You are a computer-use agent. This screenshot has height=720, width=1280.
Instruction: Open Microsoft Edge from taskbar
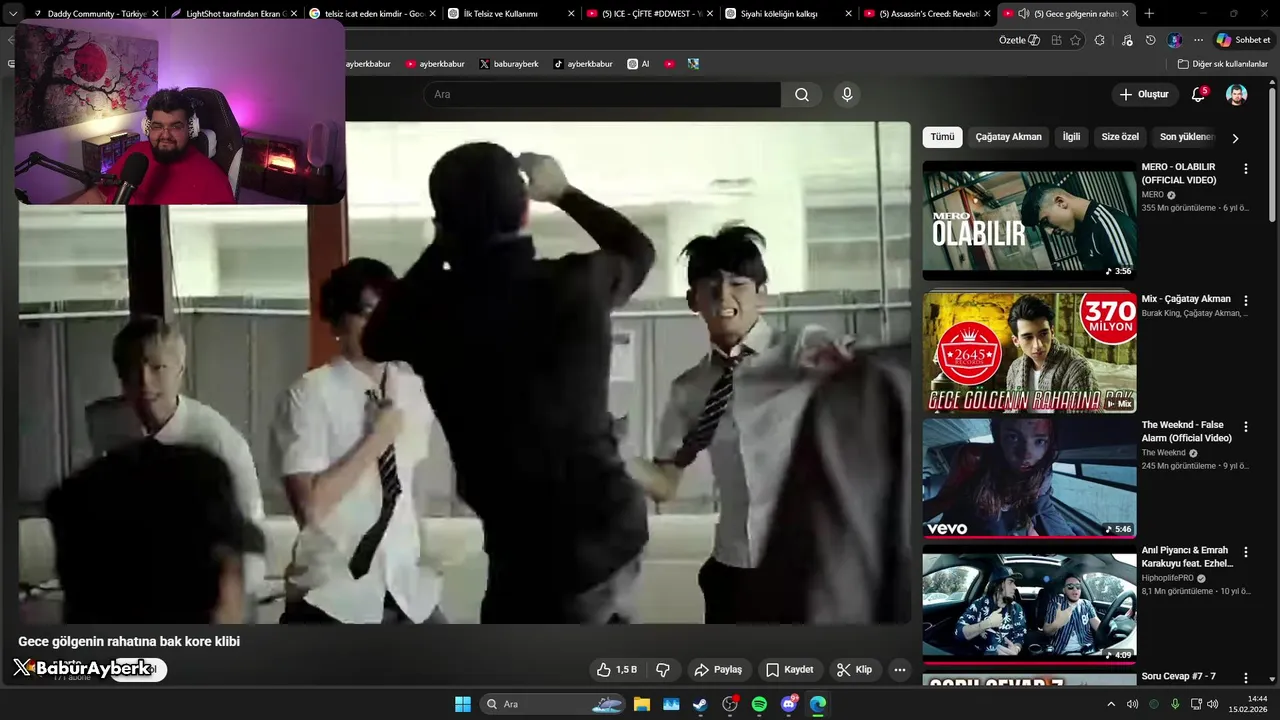coord(818,704)
